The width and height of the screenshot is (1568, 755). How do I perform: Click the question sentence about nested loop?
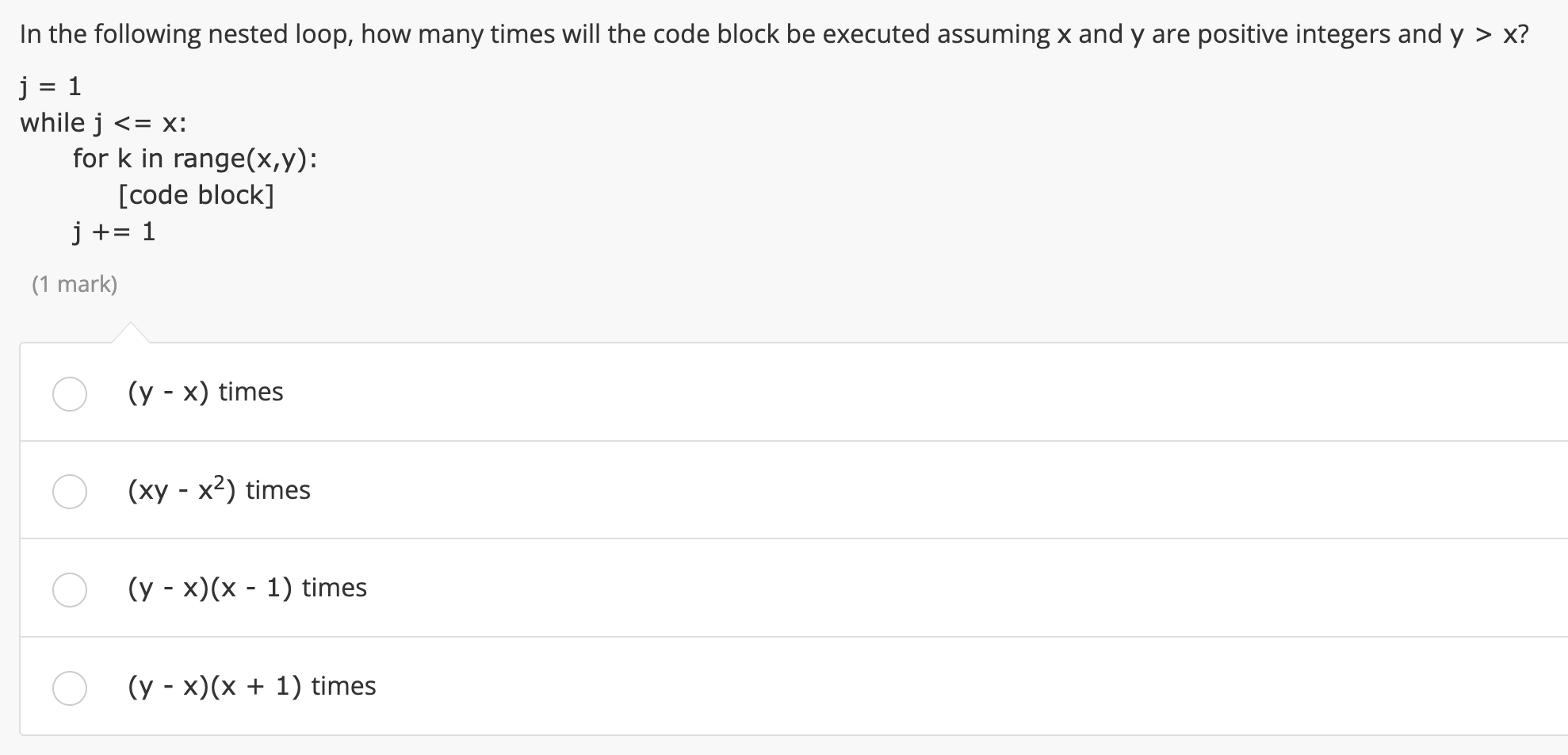tap(774, 34)
